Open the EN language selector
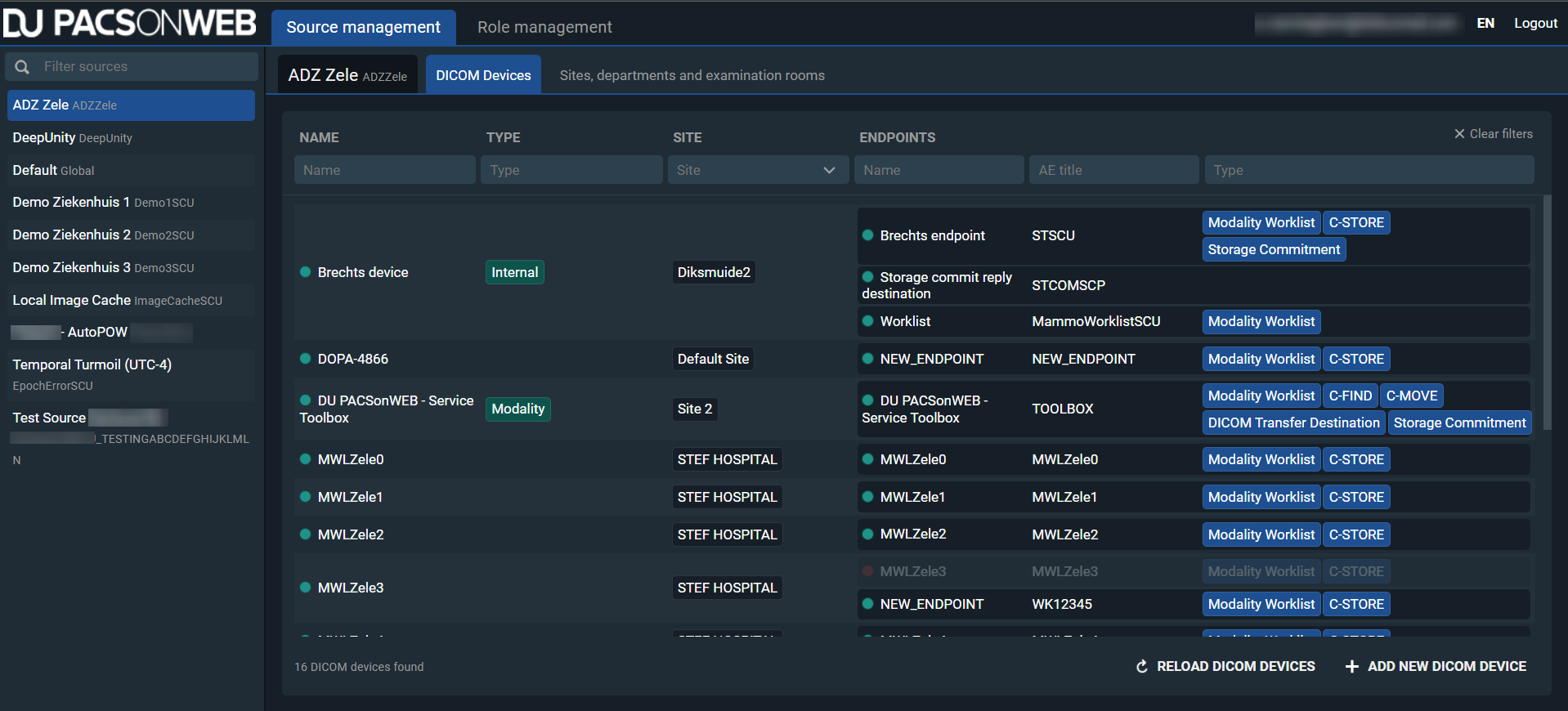 1485,23
